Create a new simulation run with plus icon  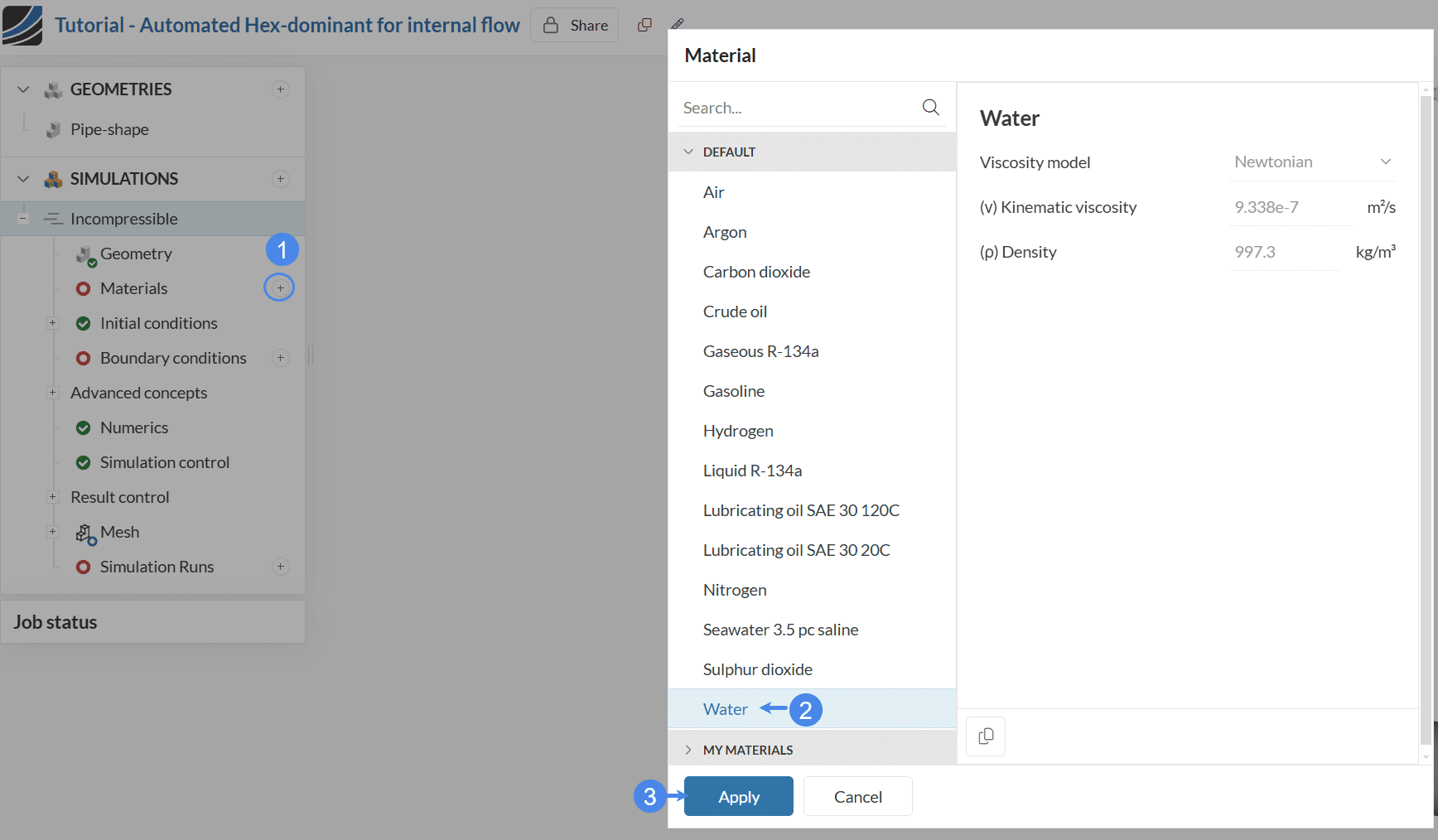click(281, 567)
